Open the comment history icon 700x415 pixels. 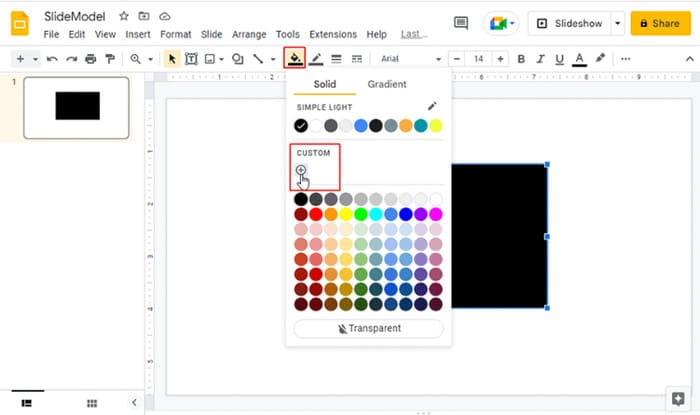pyautogui.click(x=461, y=23)
